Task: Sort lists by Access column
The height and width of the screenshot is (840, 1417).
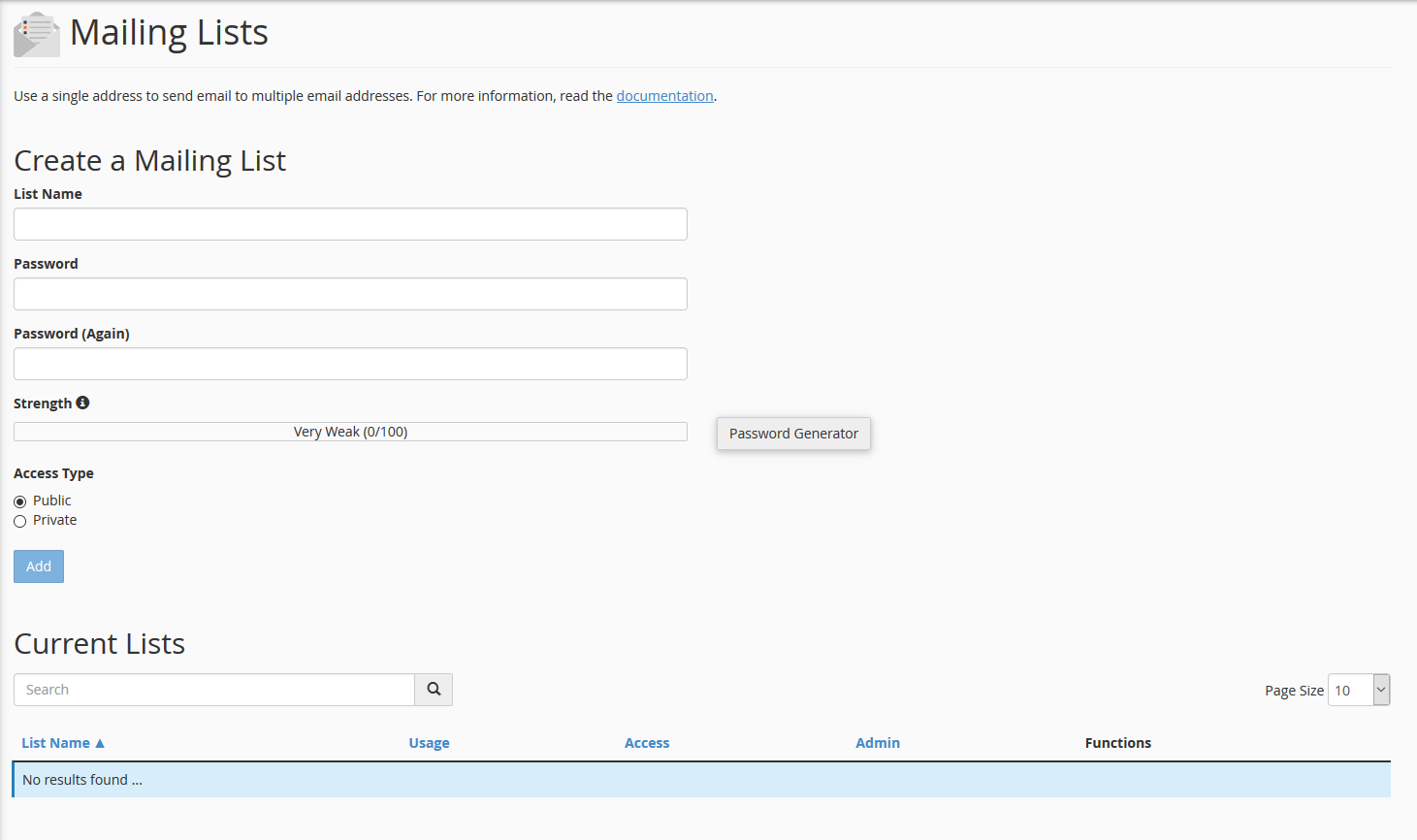Action: point(647,743)
